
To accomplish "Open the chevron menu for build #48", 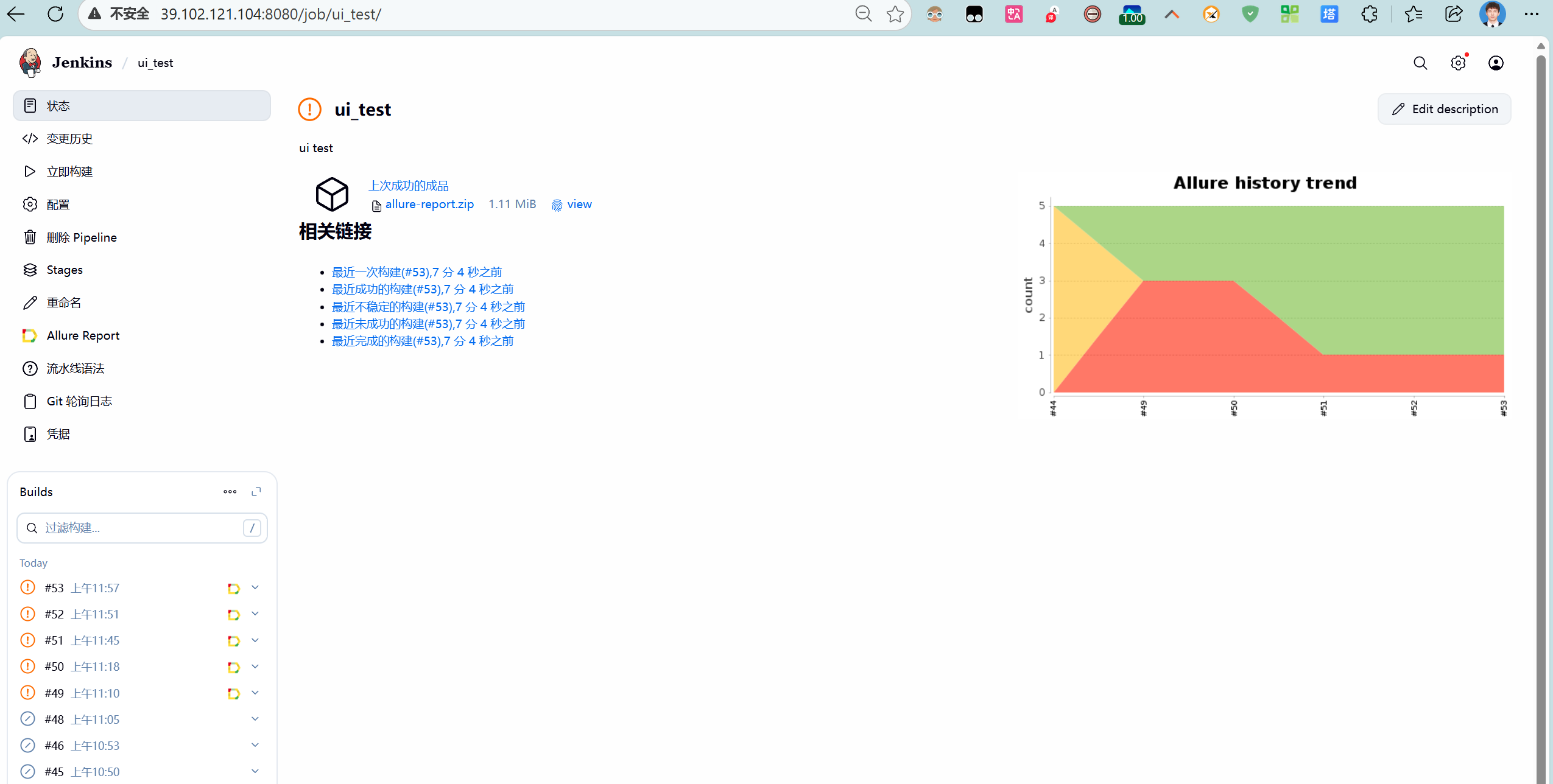I will (x=255, y=719).
